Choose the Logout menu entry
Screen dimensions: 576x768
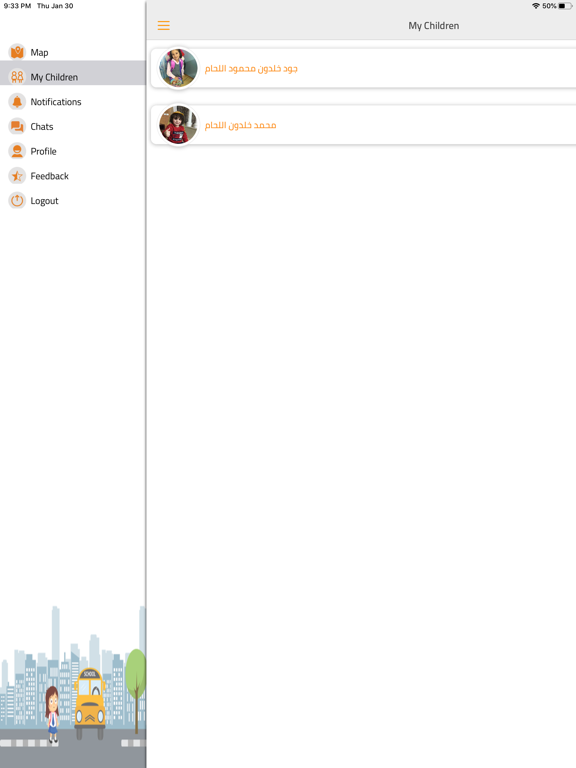click(x=73, y=201)
